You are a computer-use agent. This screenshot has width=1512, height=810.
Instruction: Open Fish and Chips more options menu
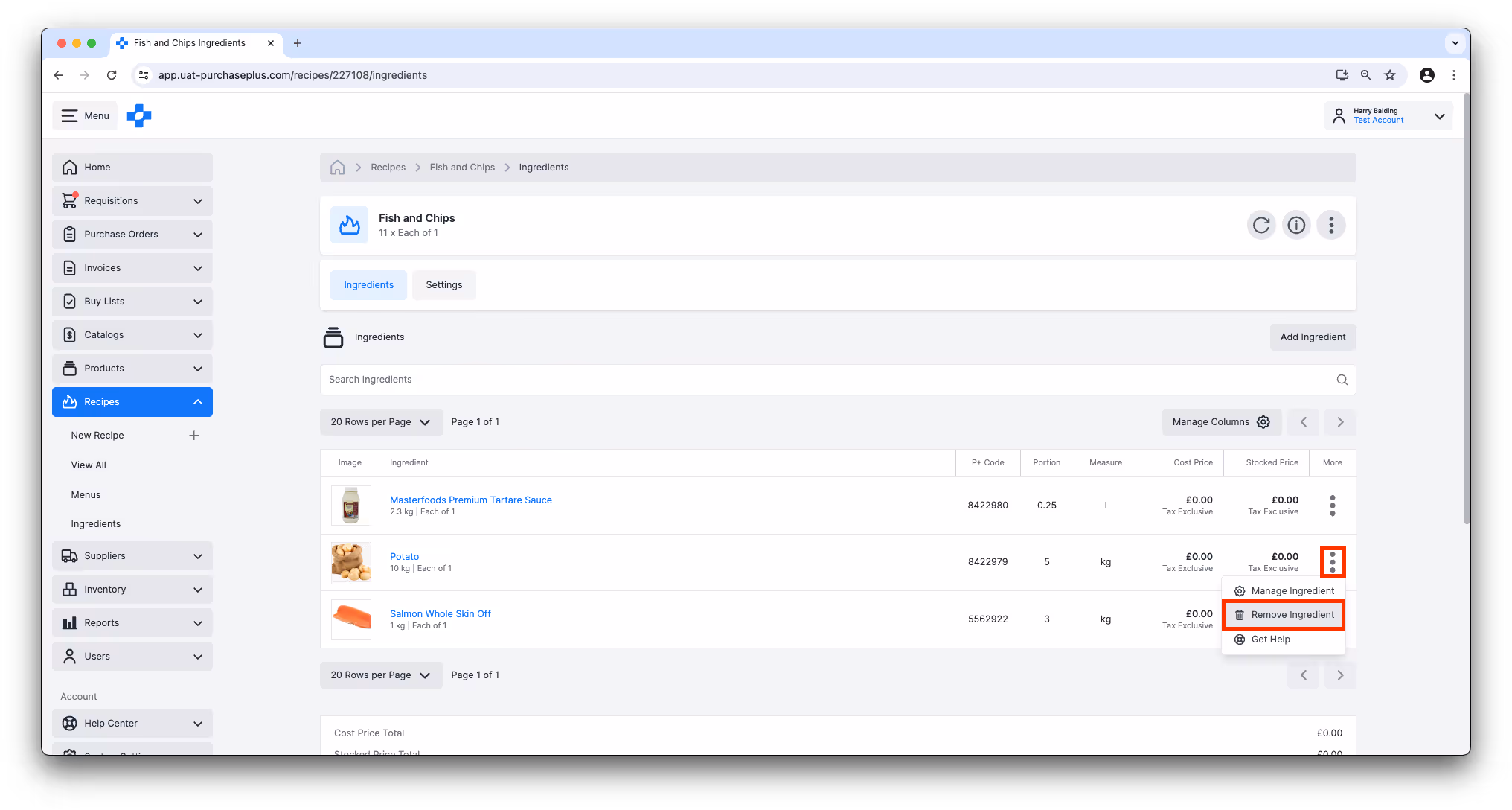[1331, 225]
